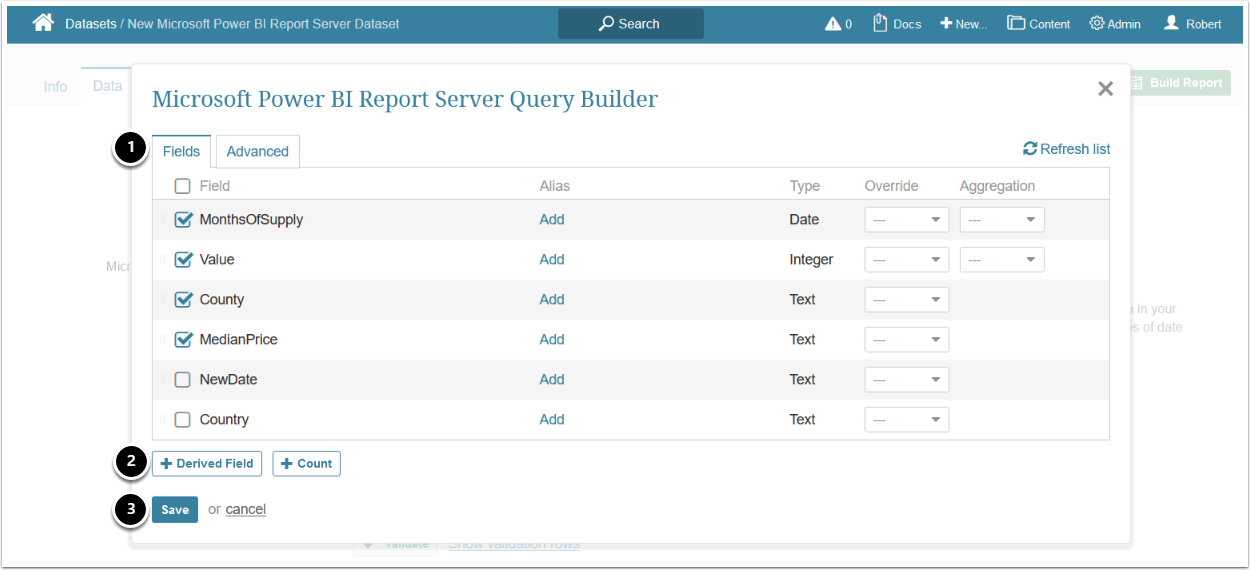Open the alerts warning triangle icon

tap(833, 24)
